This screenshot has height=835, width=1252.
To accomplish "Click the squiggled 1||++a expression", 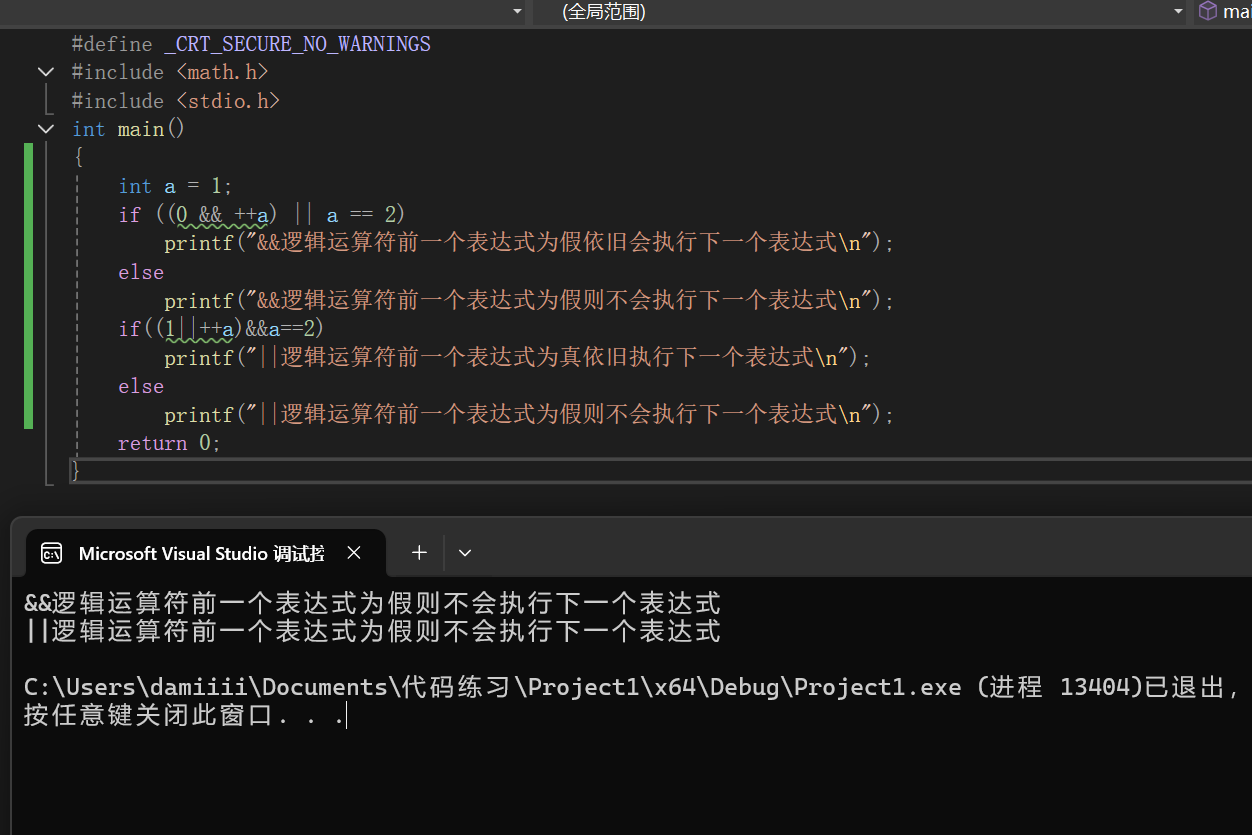I will coord(199,329).
